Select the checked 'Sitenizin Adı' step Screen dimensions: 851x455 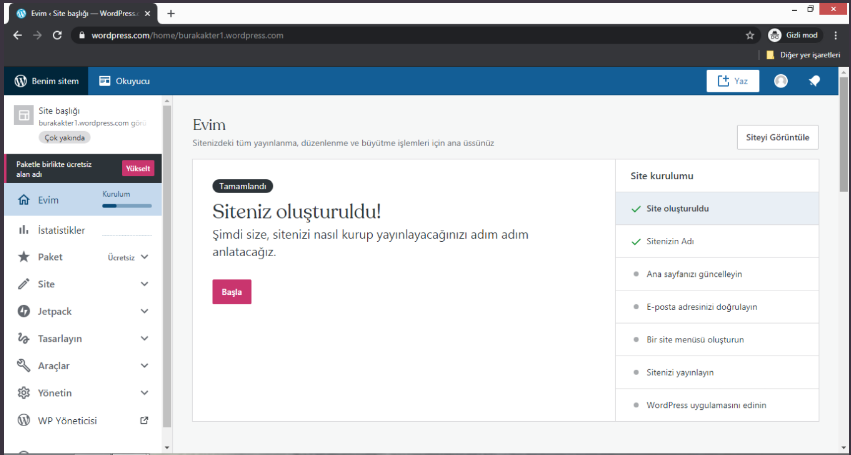(x=716, y=241)
